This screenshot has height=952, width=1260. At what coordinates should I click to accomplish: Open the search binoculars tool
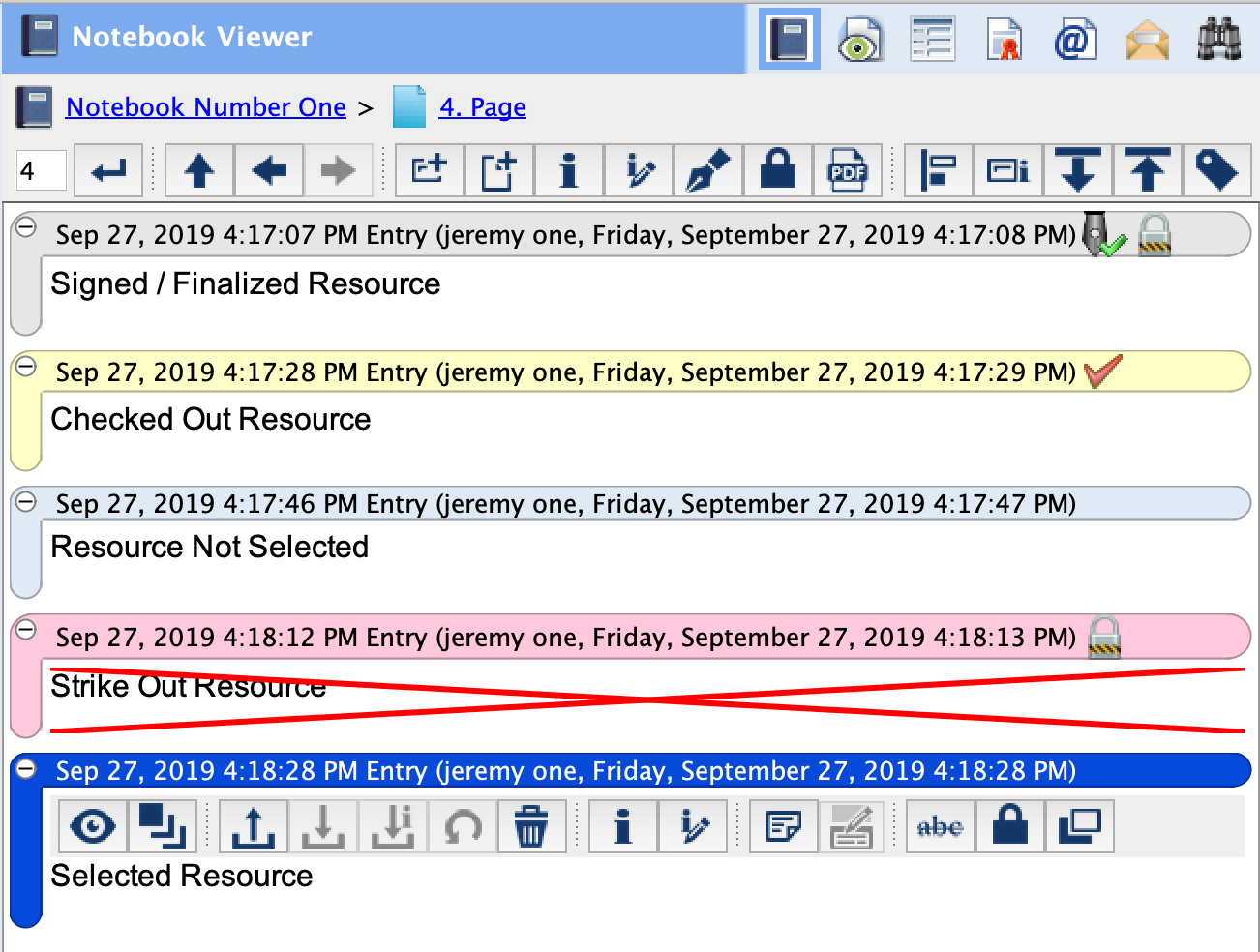coord(1218,39)
